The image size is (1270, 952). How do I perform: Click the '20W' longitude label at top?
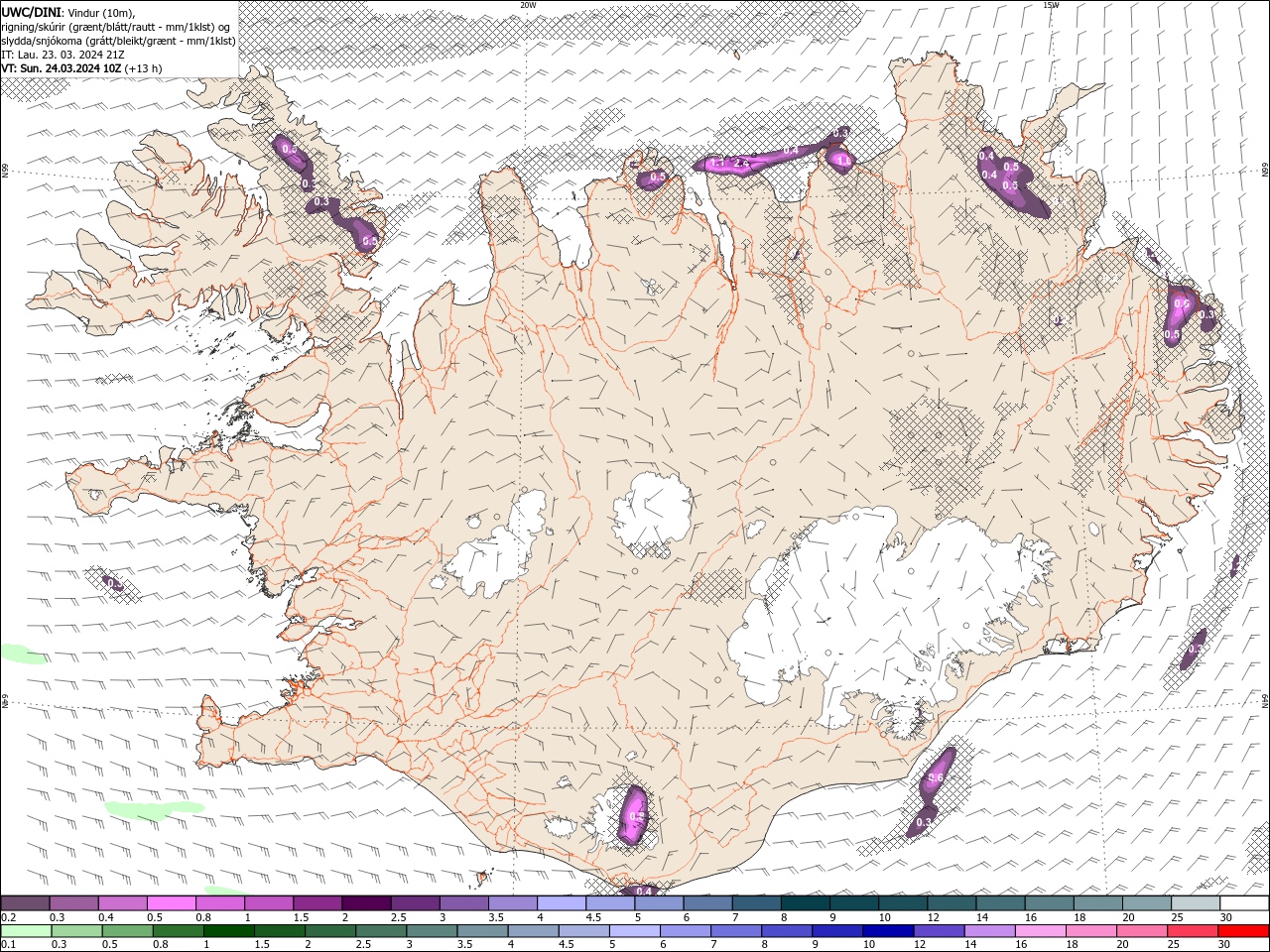(x=528, y=5)
